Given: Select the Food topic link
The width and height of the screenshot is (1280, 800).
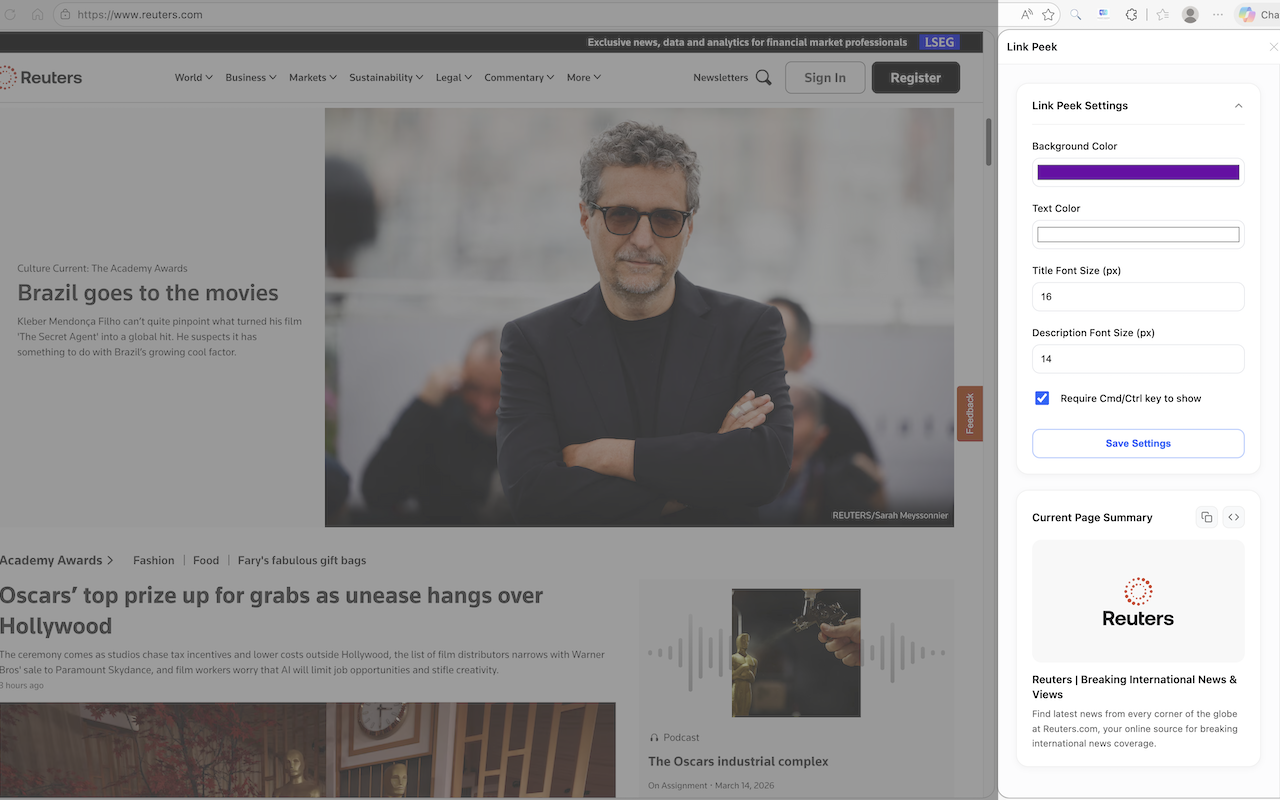Looking at the screenshot, I should (206, 560).
